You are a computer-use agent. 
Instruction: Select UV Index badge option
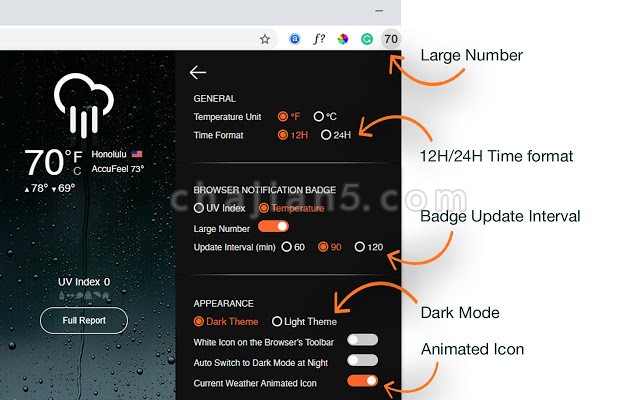[x=199, y=208]
